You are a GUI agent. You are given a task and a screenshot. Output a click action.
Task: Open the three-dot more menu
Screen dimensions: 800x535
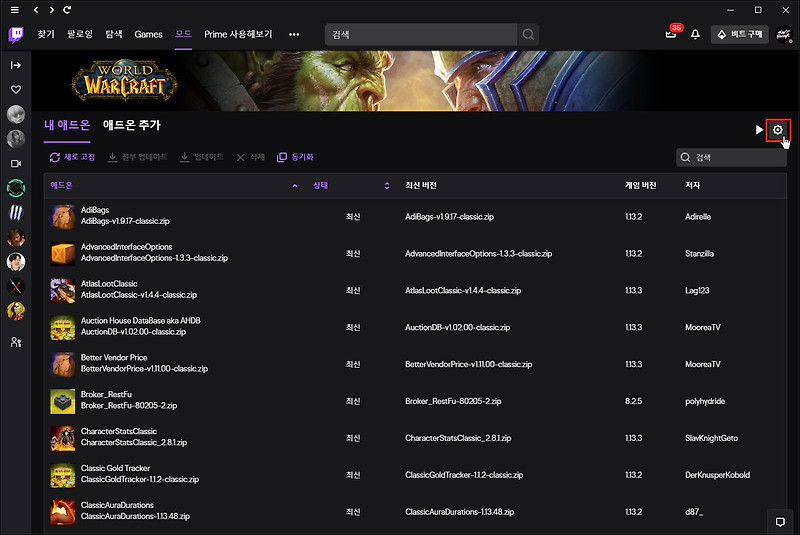pyautogui.click(x=294, y=35)
